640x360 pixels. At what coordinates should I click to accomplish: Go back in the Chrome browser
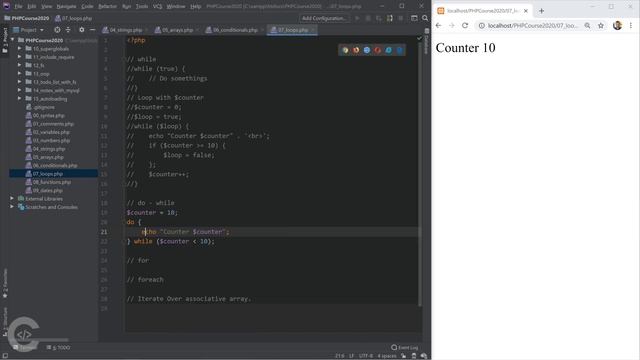[439, 25]
